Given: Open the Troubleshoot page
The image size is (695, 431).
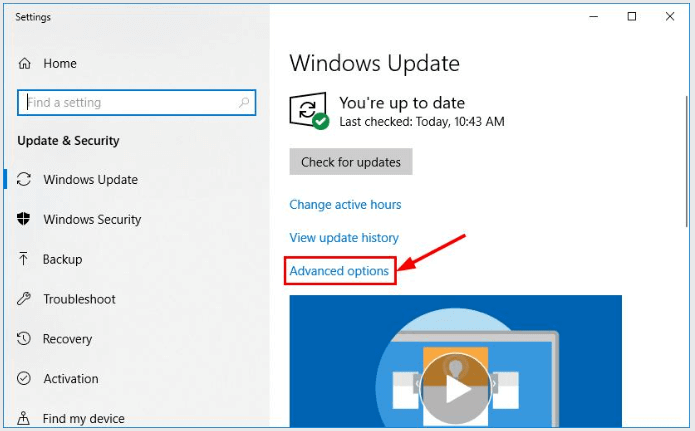Looking at the screenshot, I should (79, 299).
